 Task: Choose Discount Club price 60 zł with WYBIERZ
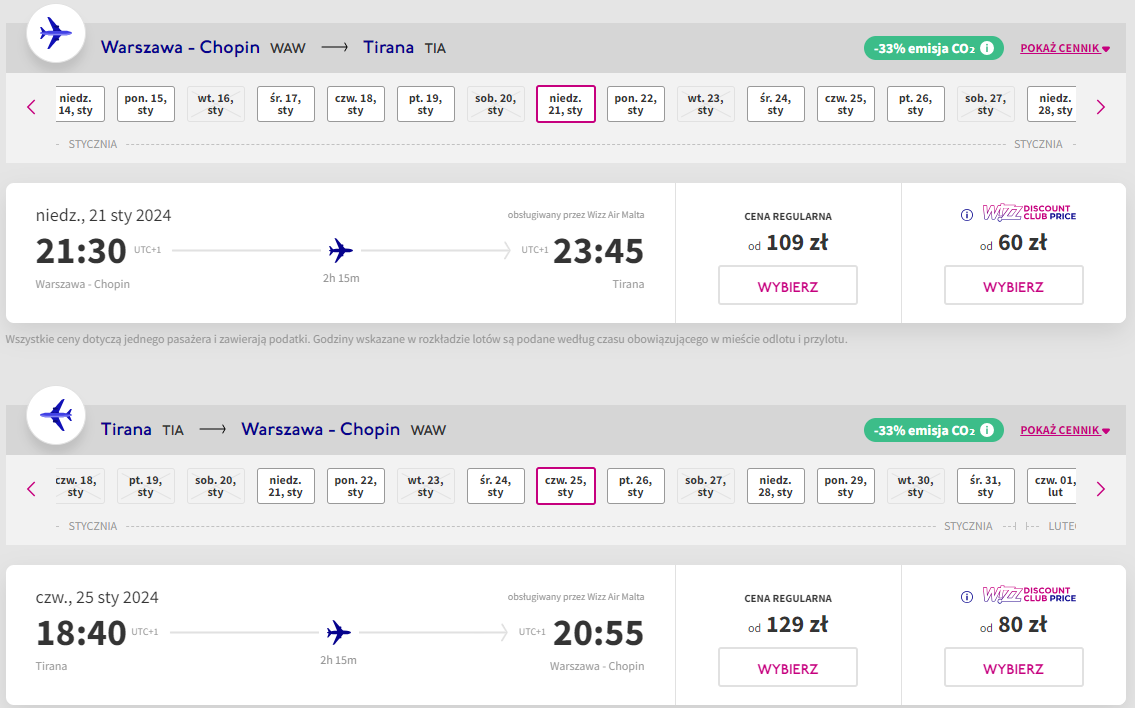click(x=1013, y=285)
